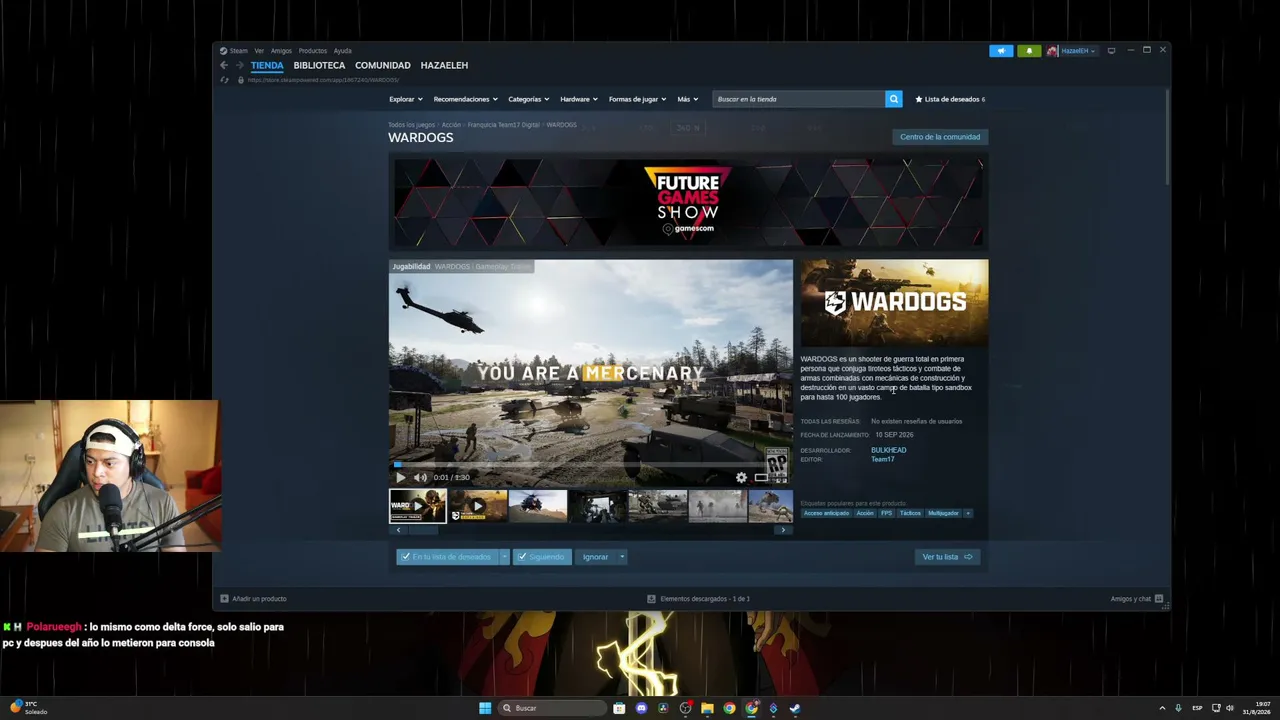Screen dimensions: 1280x720
Task: Uncheck 'En tu lista de deseados' wishlist toggle
Action: 446,557
